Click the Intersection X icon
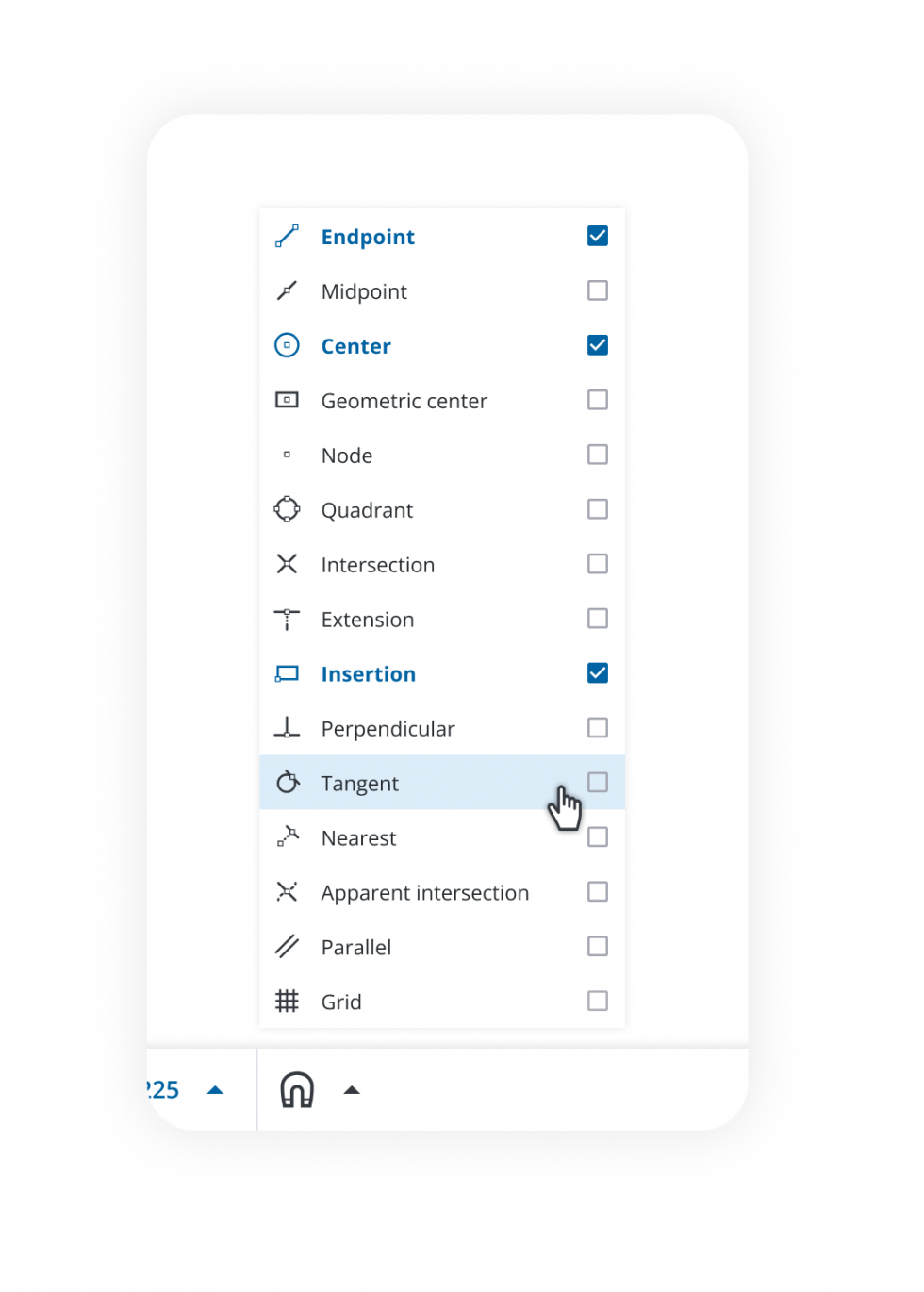The image size is (924, 1292). 287,564
